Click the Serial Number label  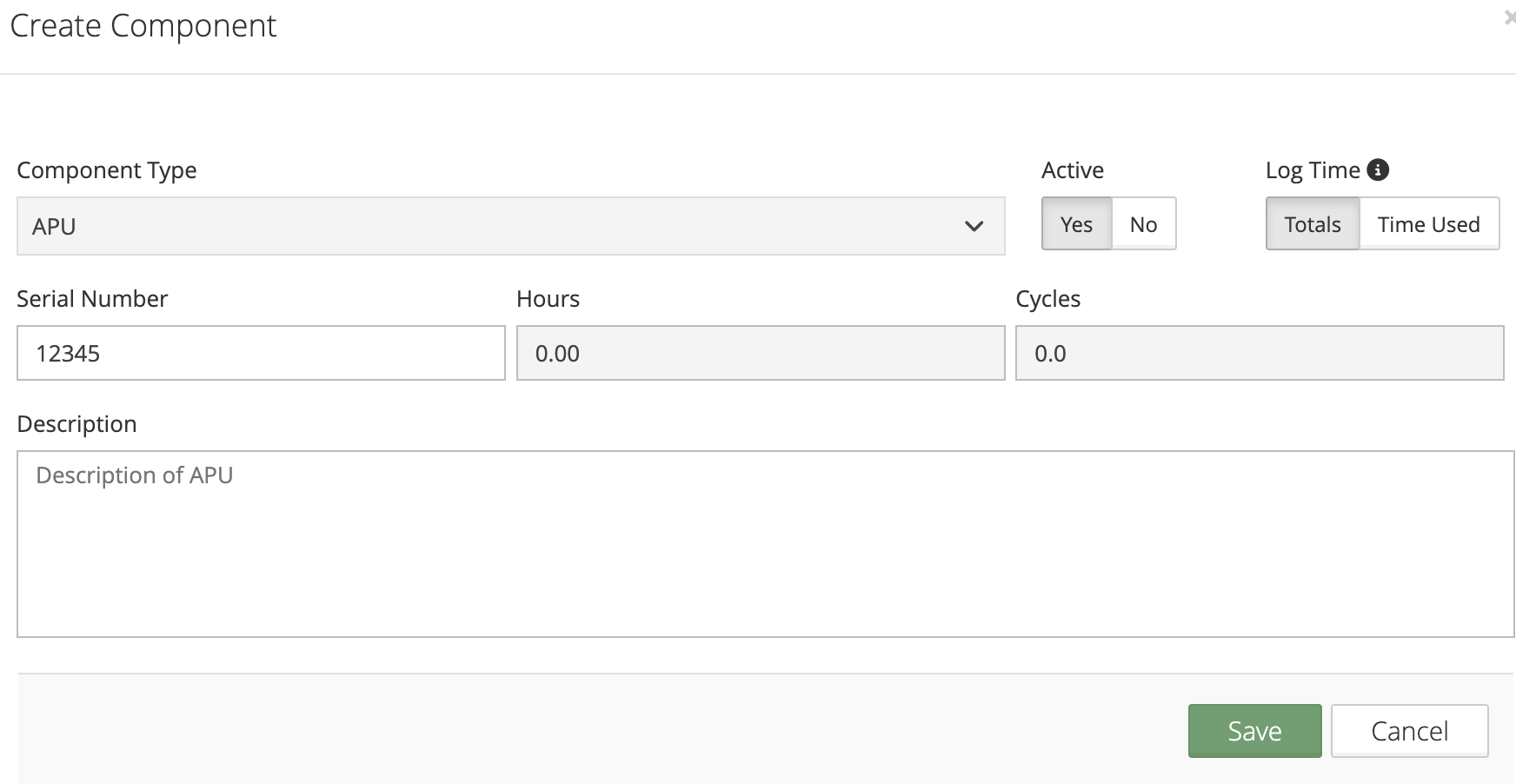click(92, 299)
